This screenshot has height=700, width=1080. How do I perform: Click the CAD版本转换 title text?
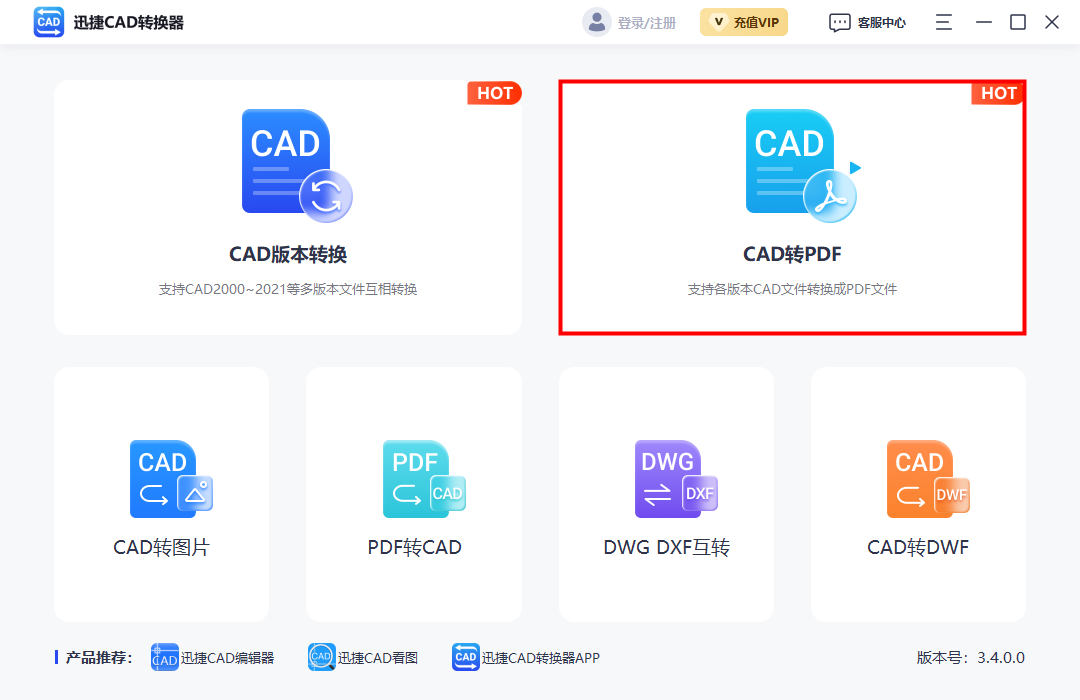click(288, 254)
